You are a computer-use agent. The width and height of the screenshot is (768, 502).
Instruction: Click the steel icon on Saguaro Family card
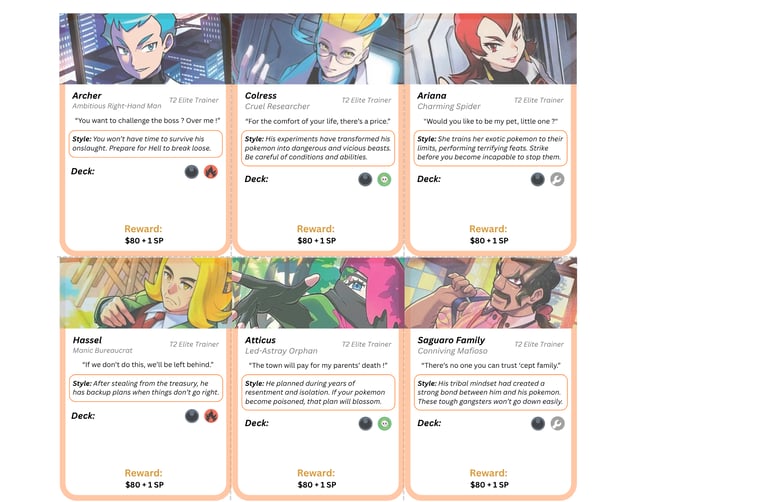(x=557, y=424)
